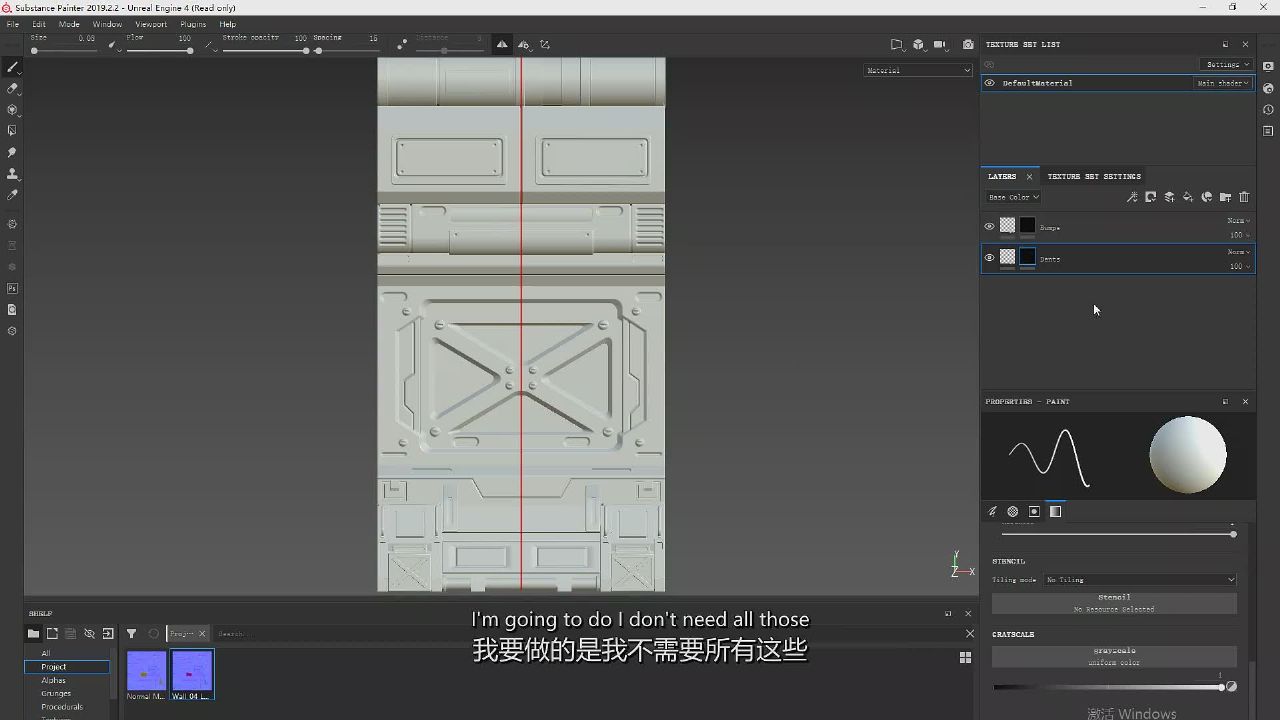Open the Plugins menu
The image size is (1280, 720).
(x=193, y=24)
